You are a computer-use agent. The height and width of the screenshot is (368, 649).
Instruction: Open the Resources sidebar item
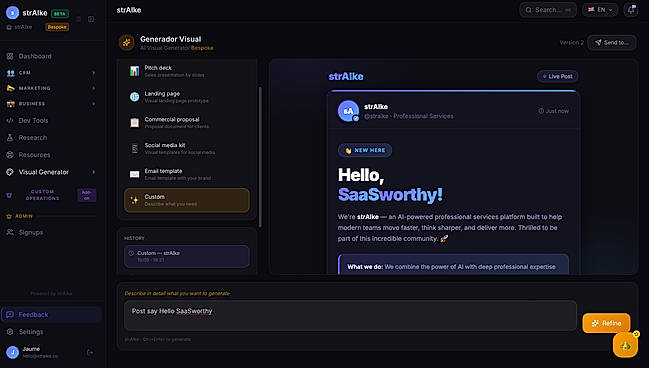click(34, 155)
